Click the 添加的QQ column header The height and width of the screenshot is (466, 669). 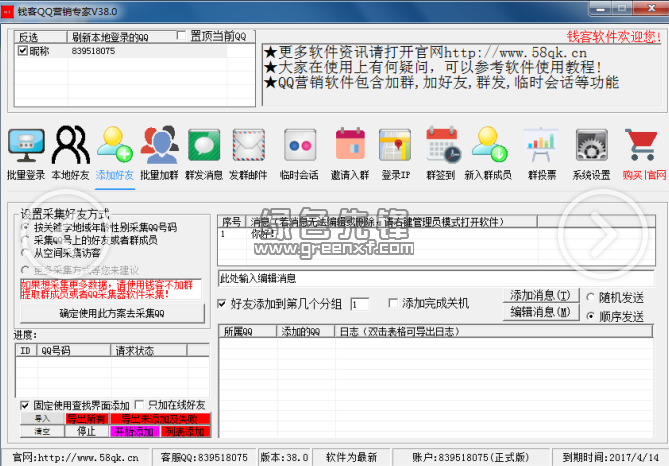[305, 331]
